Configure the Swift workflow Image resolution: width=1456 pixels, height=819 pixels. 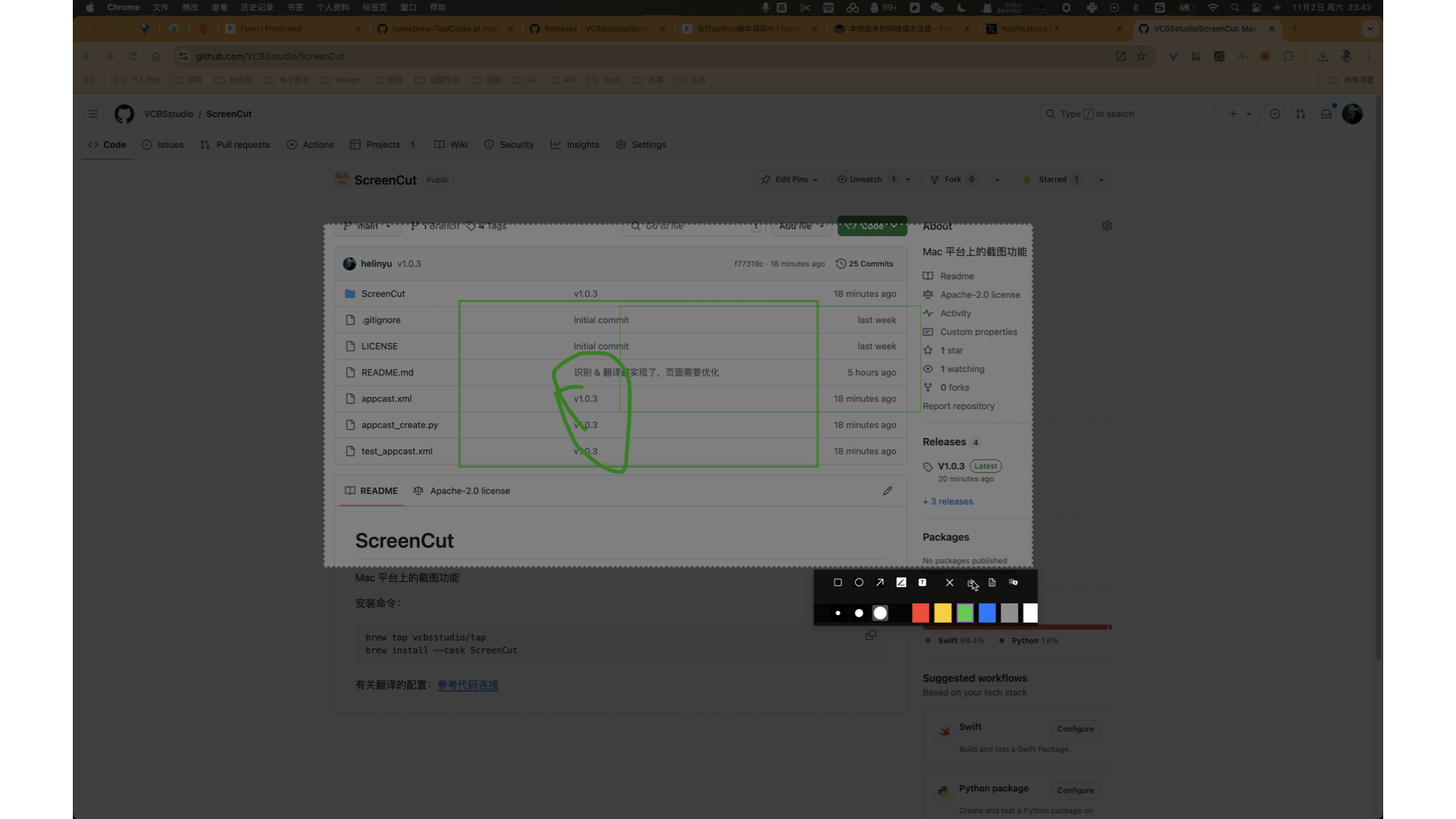tap(1075, 729)
